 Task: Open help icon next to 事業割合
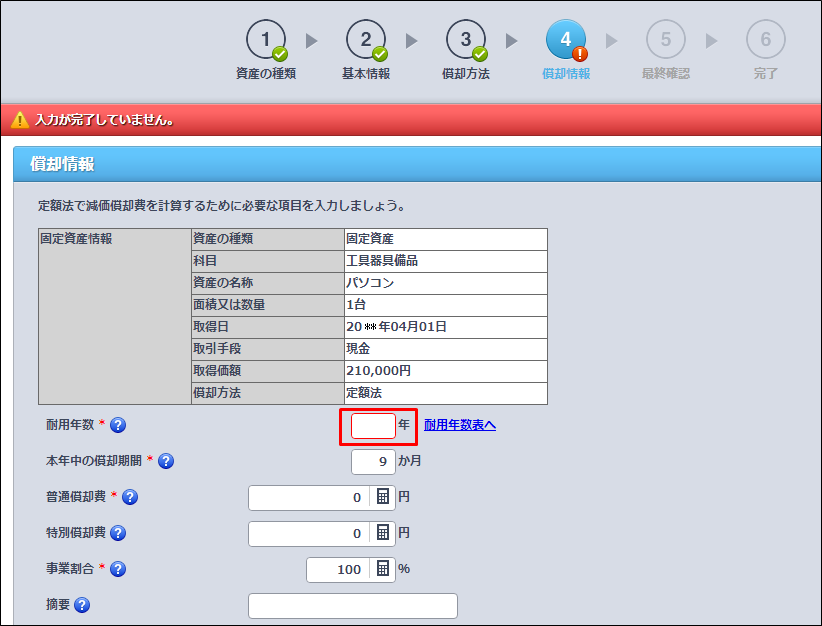[118, 569]
